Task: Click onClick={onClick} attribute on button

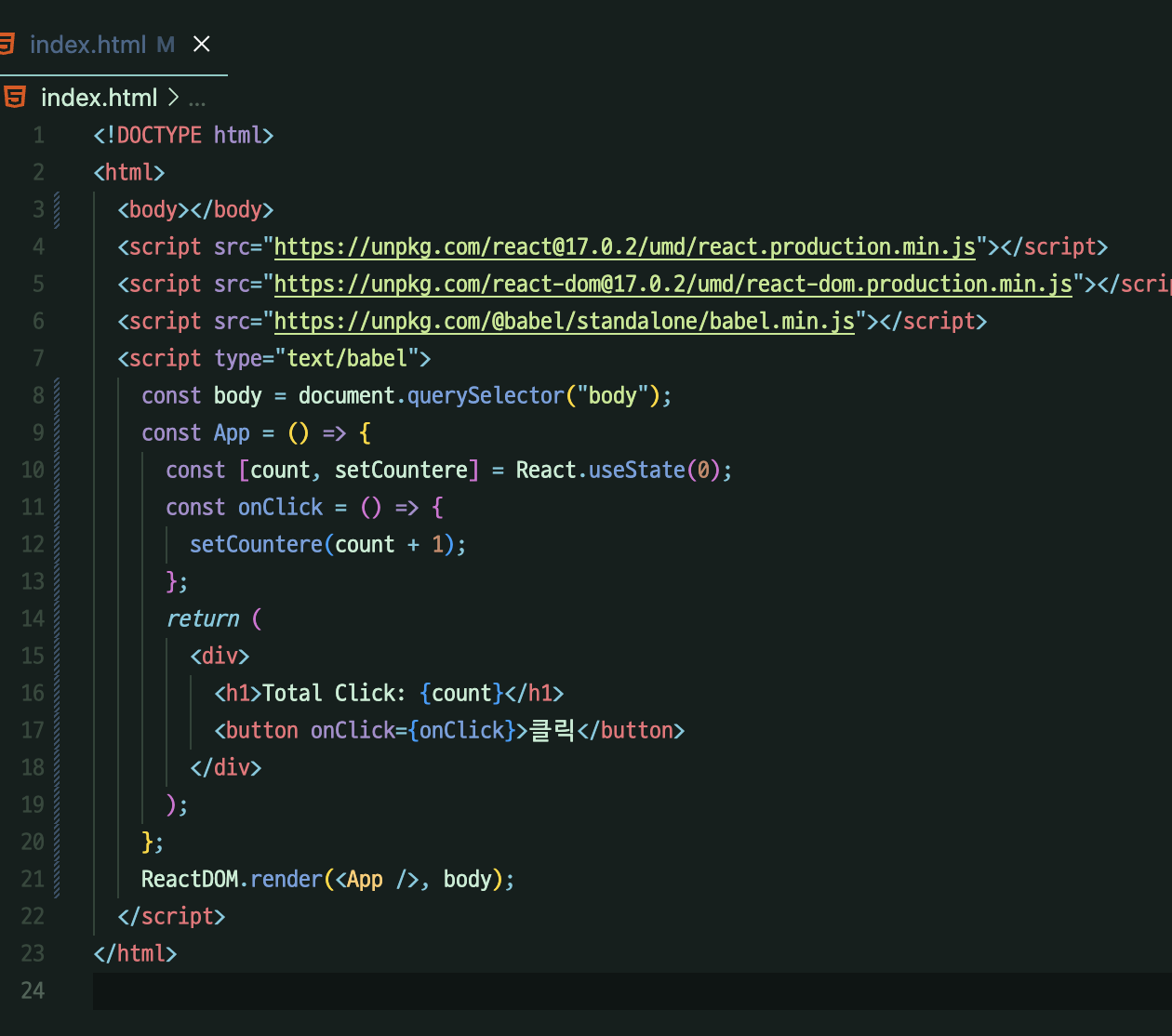Action: 413,731
